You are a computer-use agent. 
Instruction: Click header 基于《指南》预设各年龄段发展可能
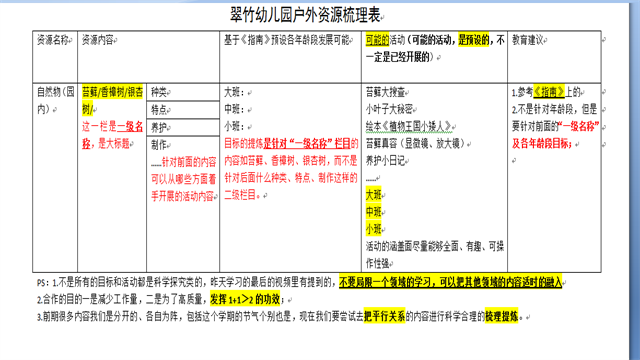tap(287, 40)
